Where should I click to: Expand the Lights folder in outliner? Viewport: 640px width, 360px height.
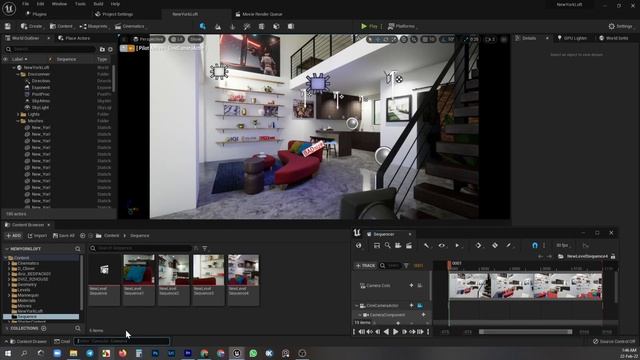(x=18, y=114)
